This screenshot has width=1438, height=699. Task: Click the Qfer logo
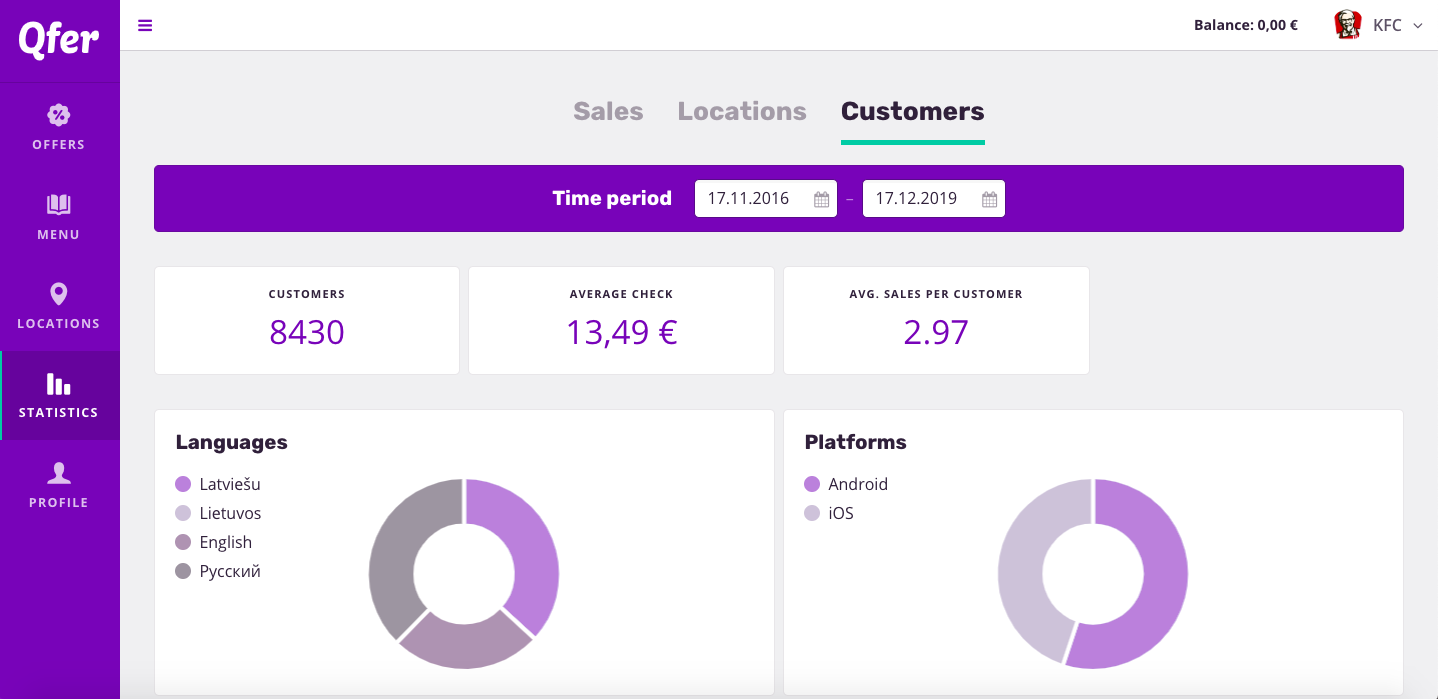click(59, 39)
